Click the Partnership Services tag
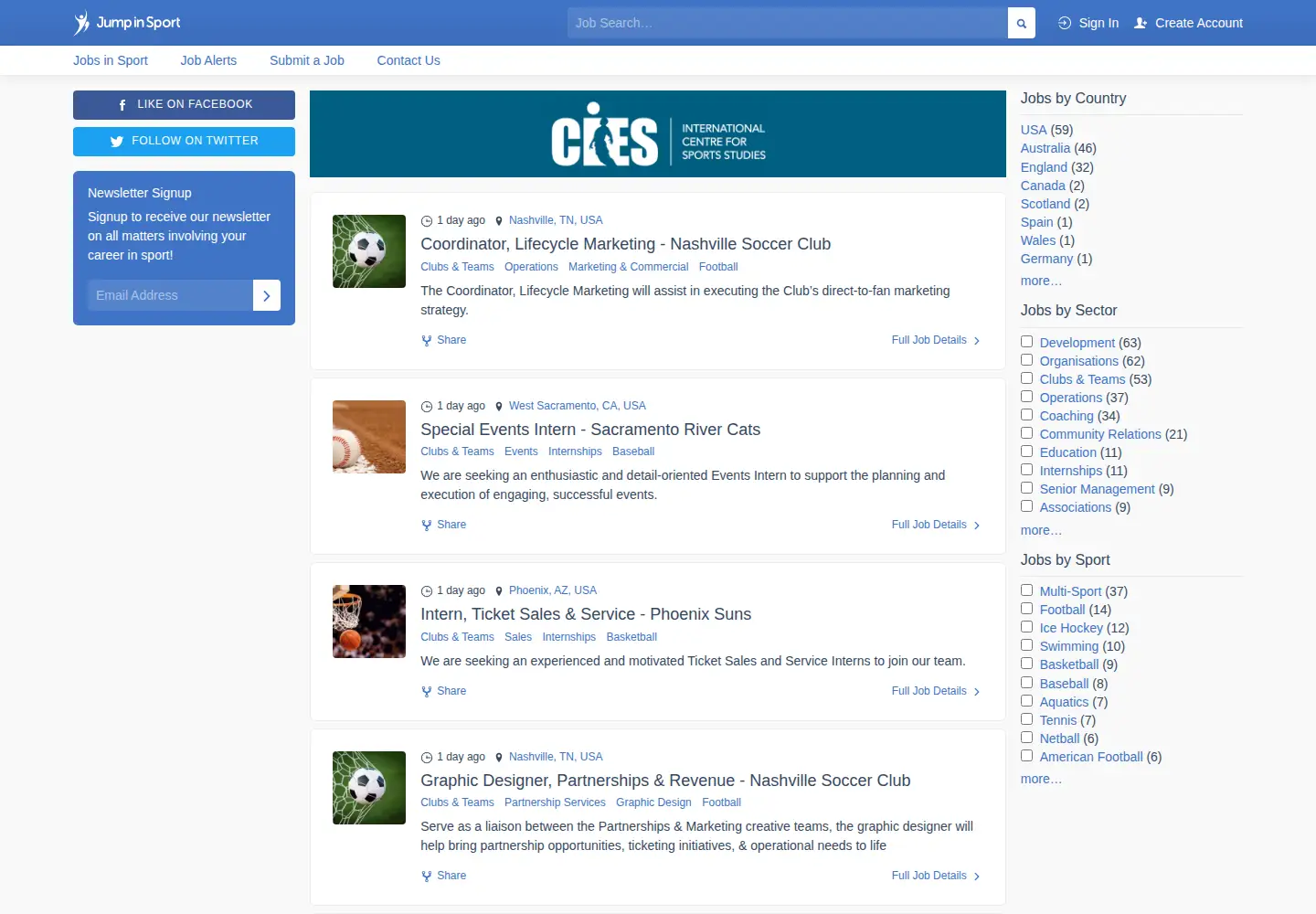 click(x=555, y=802)
